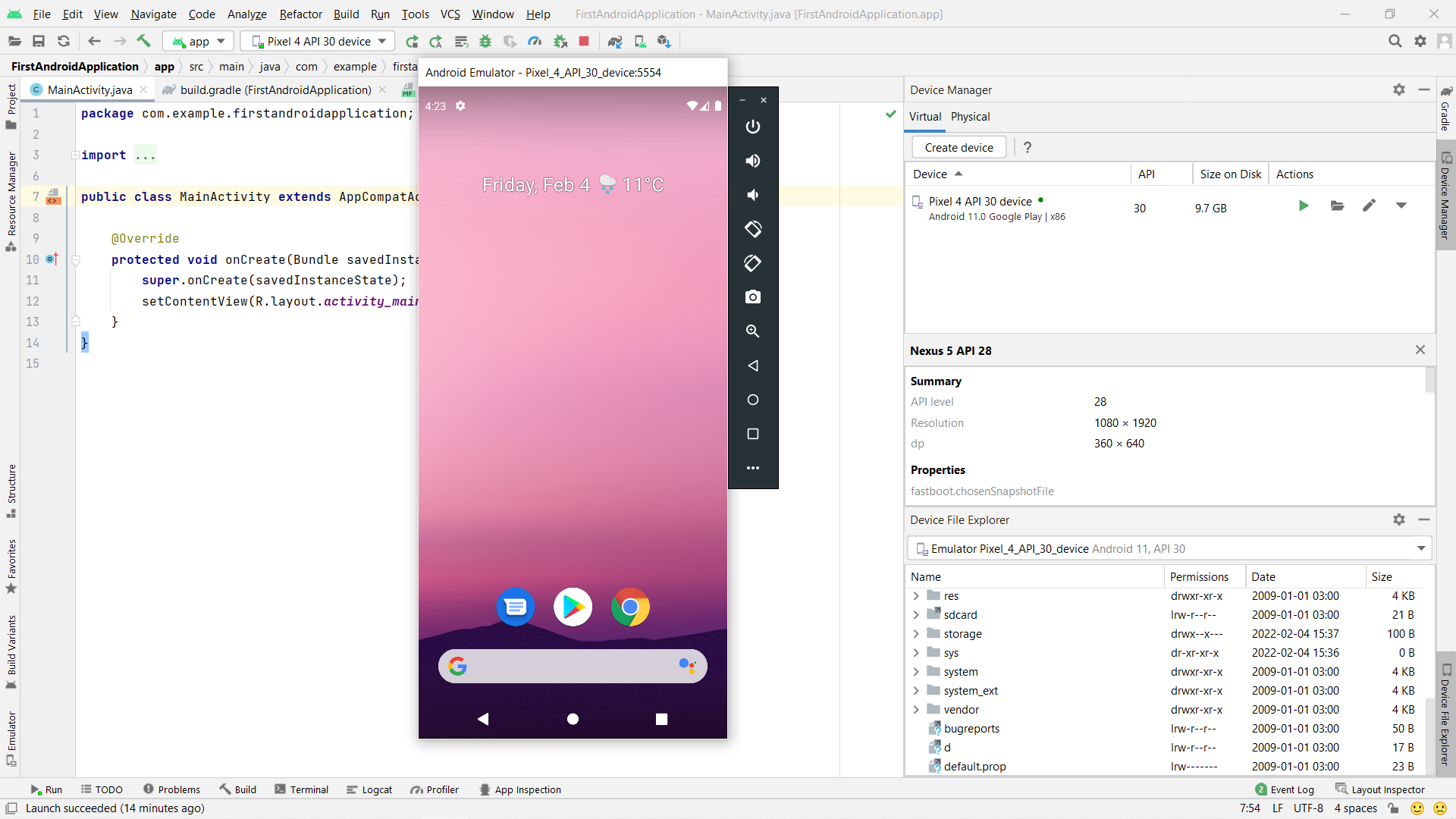This screenshot has height=819, width=1456.
Task: Open the Tools menu
Action: click(x=415, y=14)
